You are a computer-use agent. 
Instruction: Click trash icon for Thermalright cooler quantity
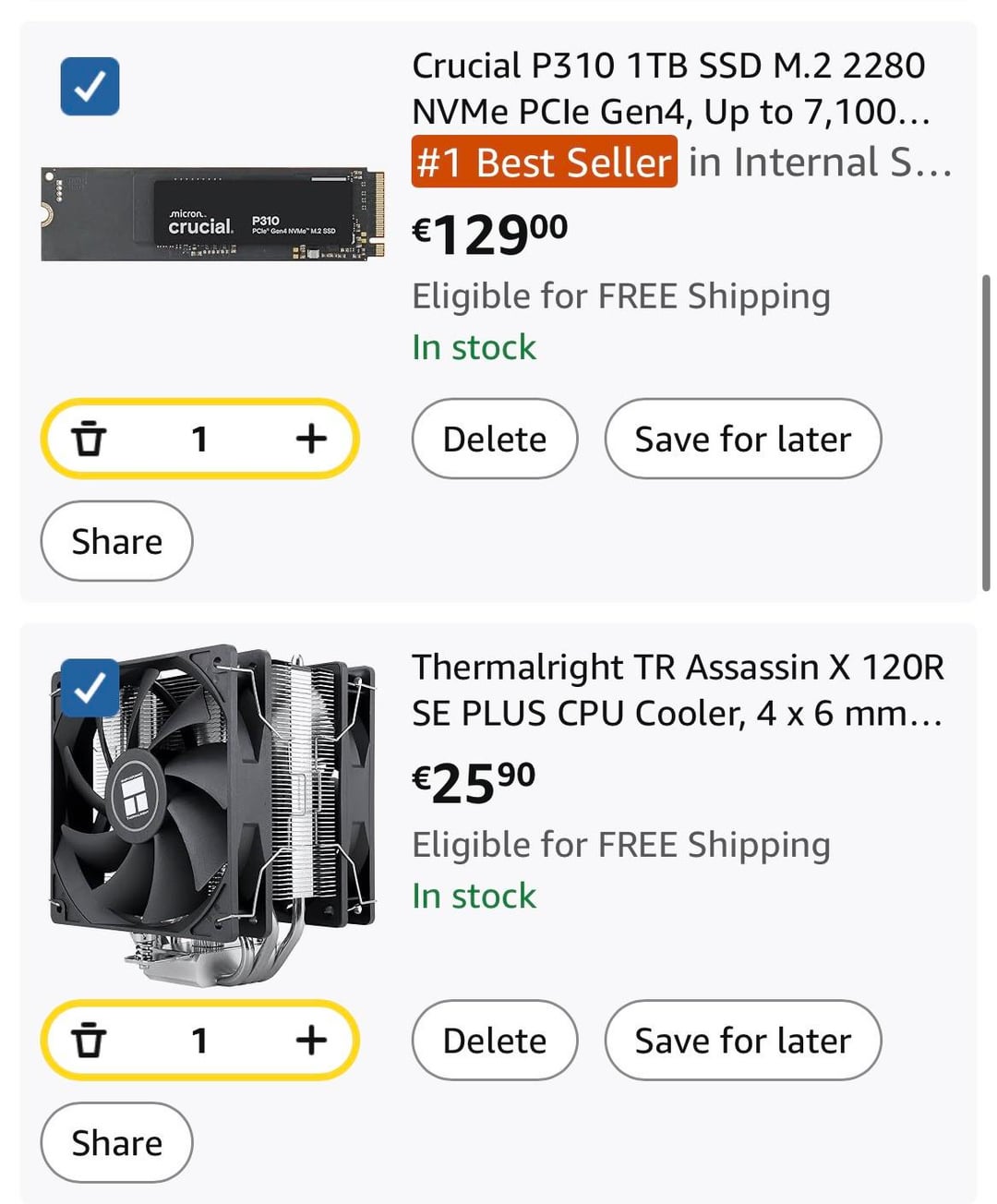(x=89, y=1041)
